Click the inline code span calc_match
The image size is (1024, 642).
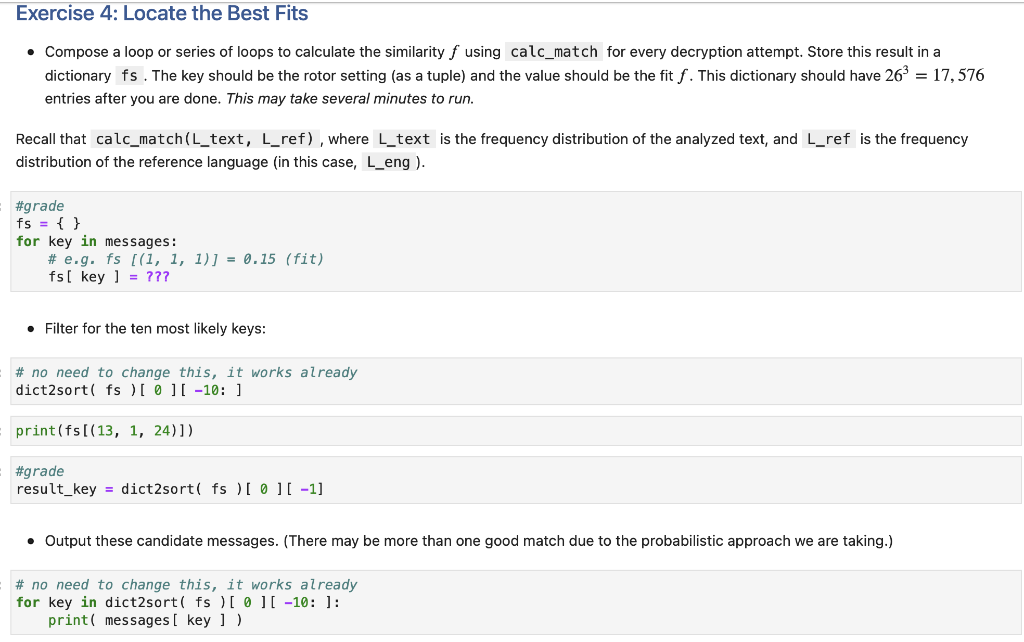pos(553,51)
